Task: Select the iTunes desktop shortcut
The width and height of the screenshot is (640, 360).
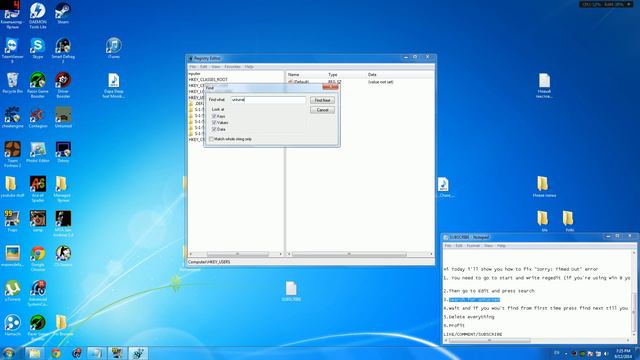Action: (x=113, y=49)
